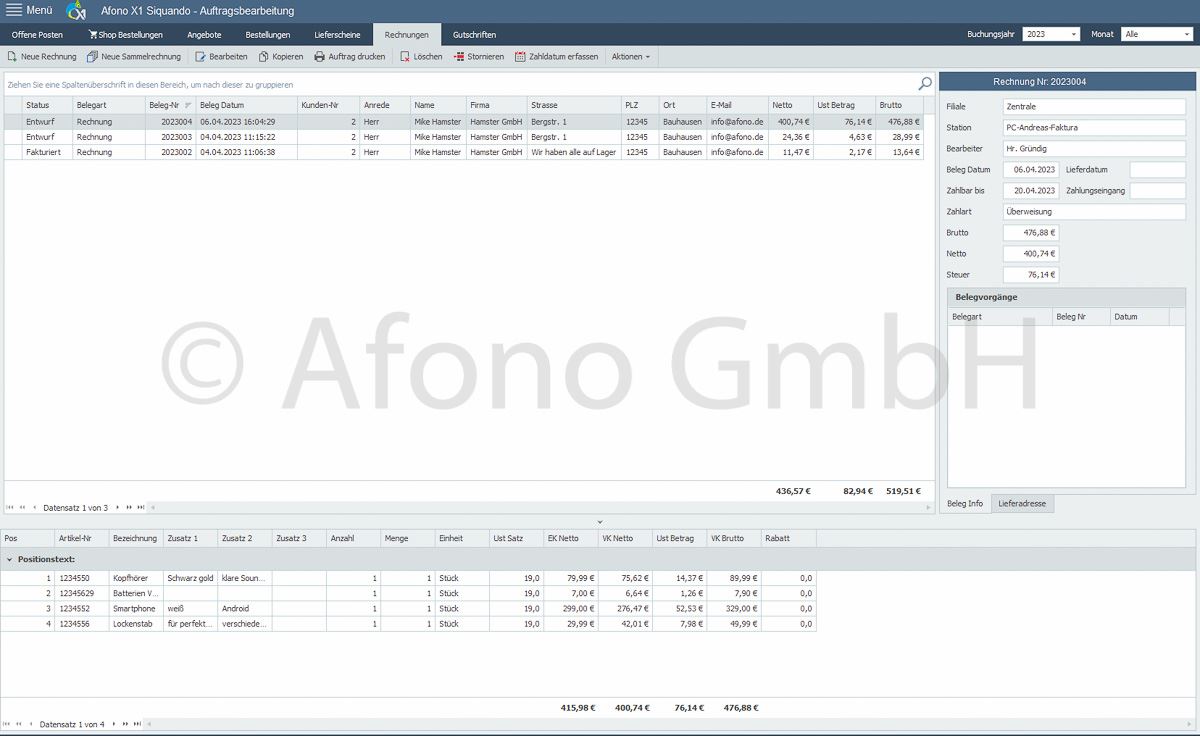Click Kopieren in the toolbar
The image size is (1200, 736).
(281, 57)
